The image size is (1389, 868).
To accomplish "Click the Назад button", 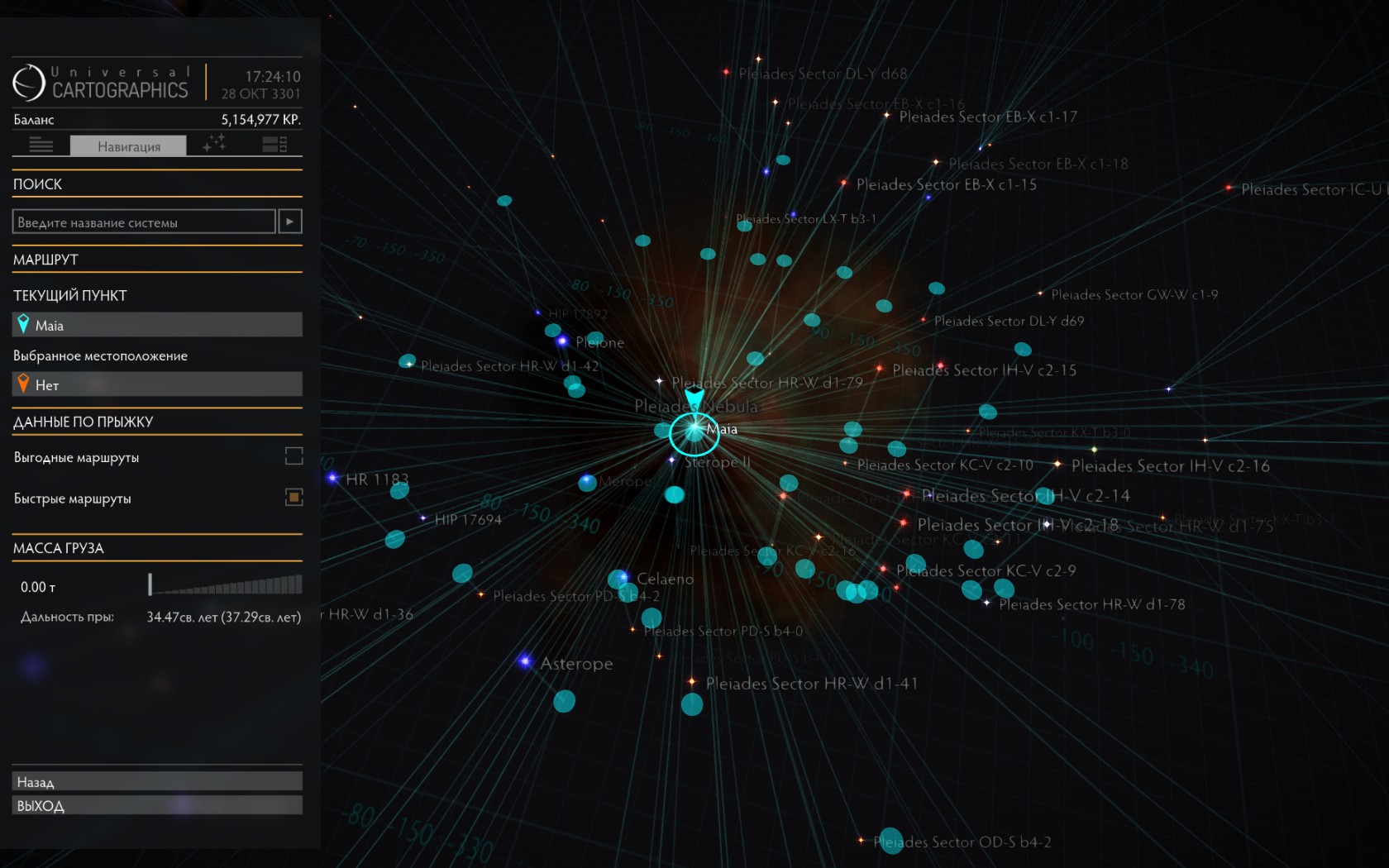I will click(x=157, y=781).
